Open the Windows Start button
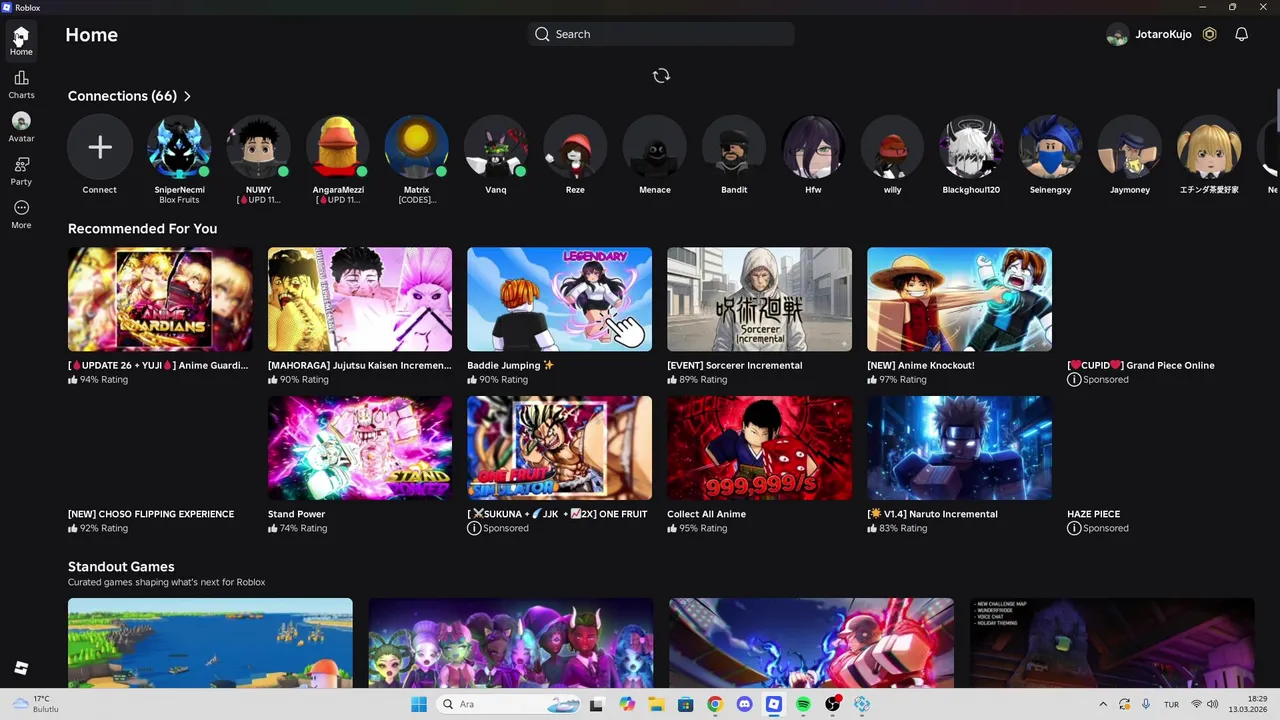This screenshot has width=1280, height=720. click(x=418, y=704)
